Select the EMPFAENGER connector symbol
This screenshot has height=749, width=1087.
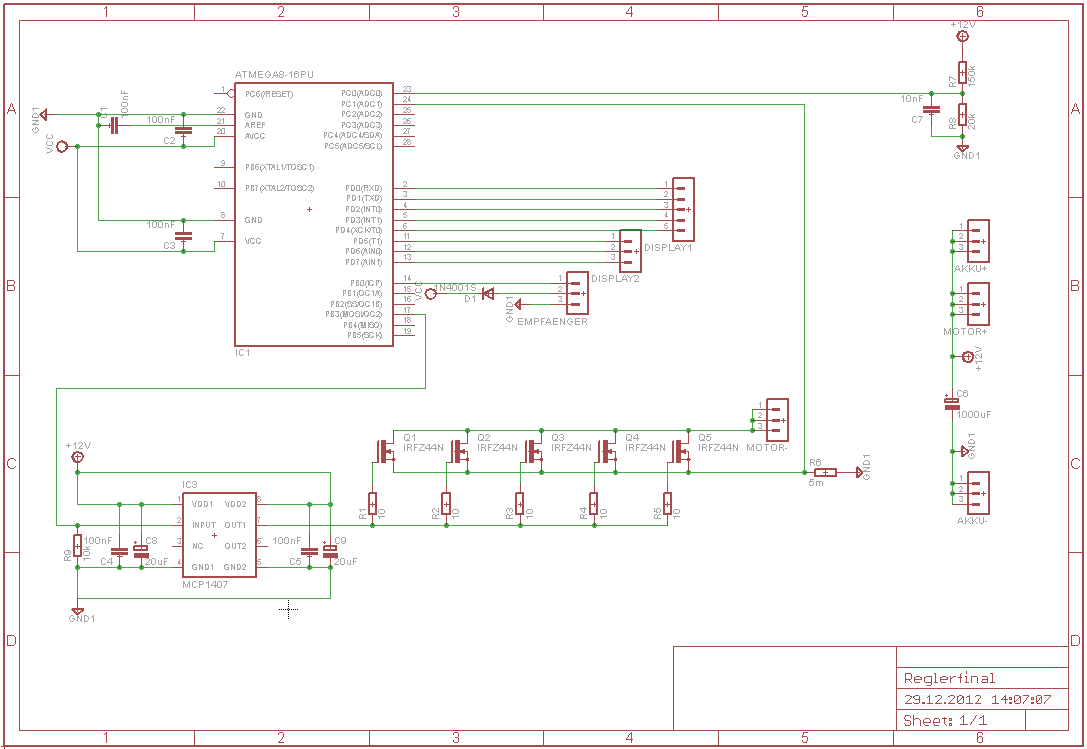[x=577, y=293]
